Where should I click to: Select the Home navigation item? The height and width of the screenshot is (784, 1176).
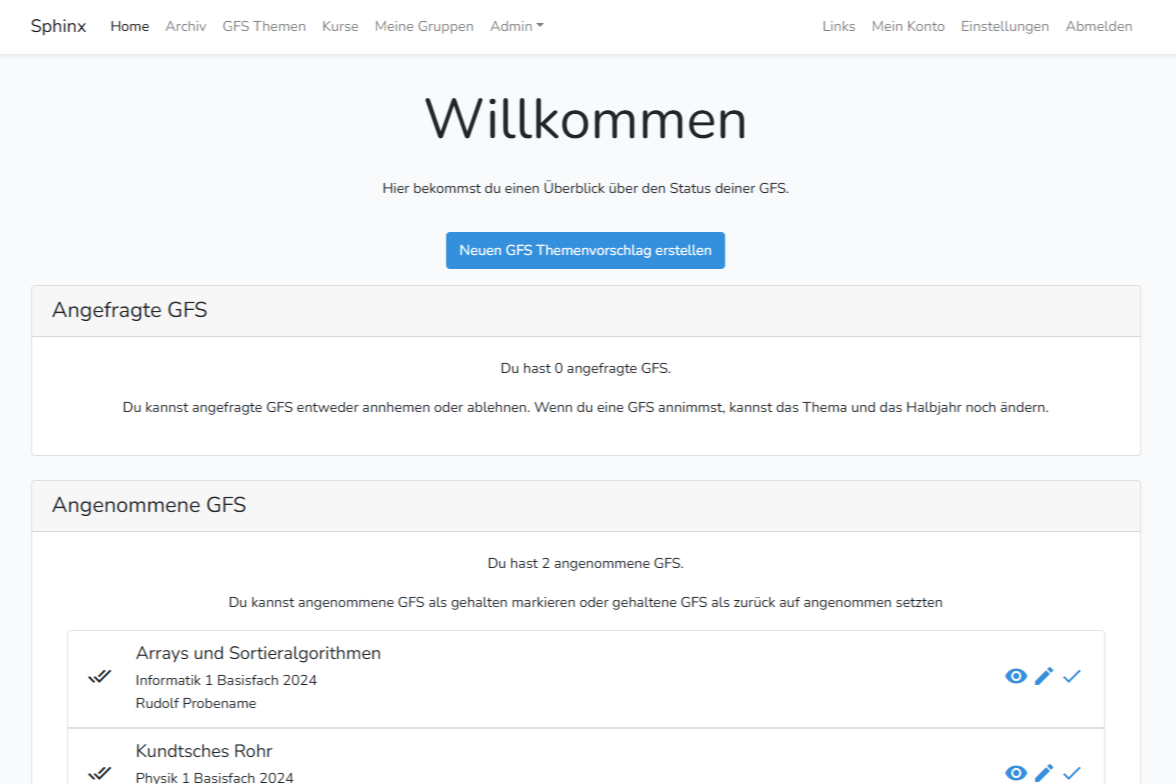pyautogui.click(x=129, y=26)
